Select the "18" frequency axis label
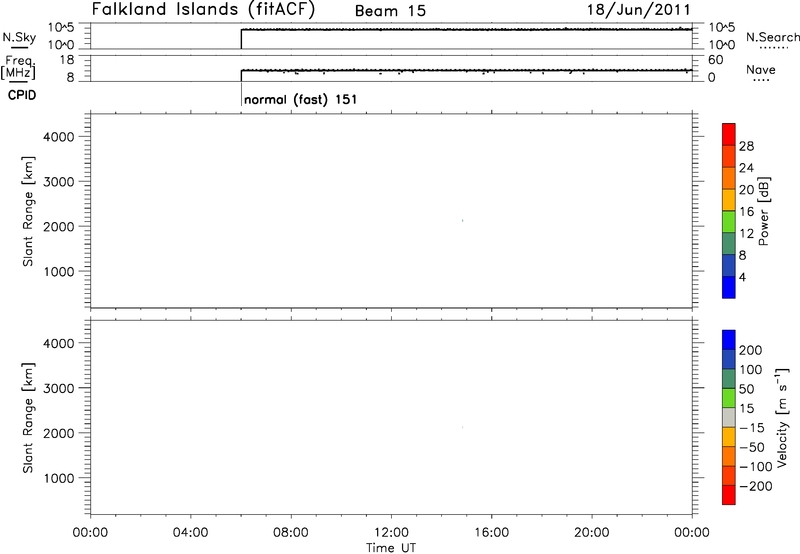Screen dimensions: 800x554 pyautogui.click(x=67, y=60)
